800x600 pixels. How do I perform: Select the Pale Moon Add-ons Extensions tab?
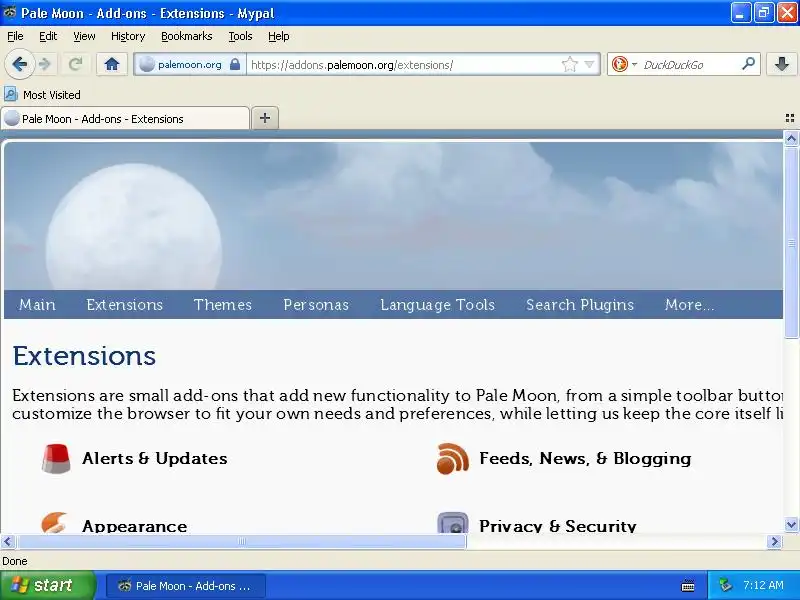(x=126, y=118)
